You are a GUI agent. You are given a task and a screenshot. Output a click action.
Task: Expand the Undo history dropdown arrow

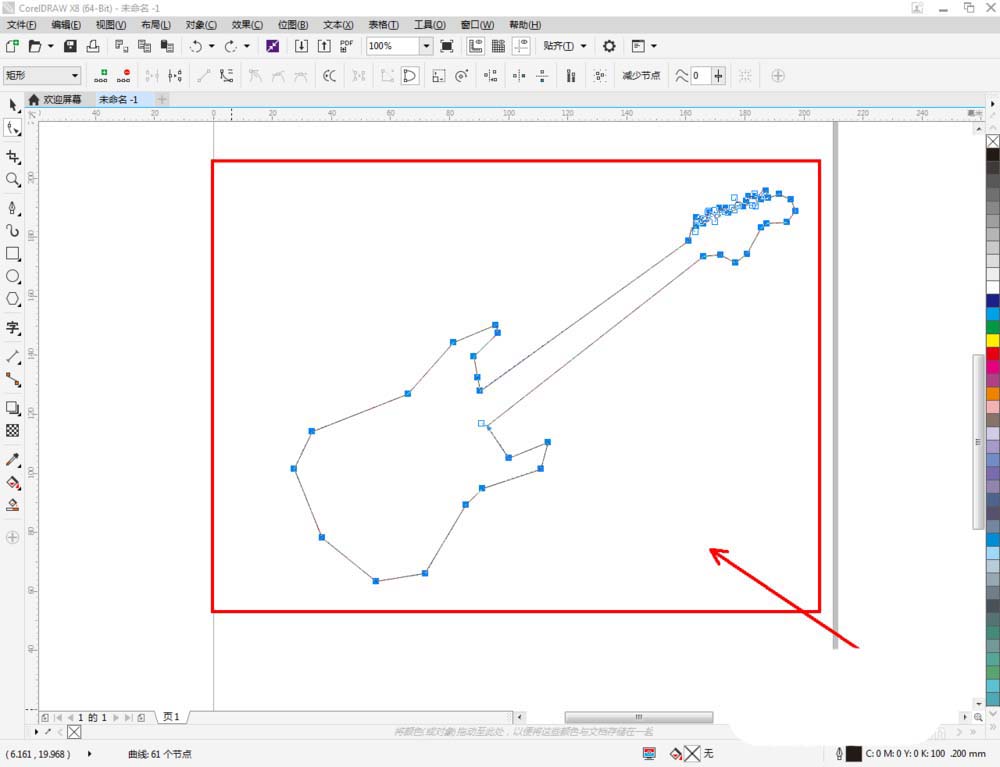click(x=212, y=46)
